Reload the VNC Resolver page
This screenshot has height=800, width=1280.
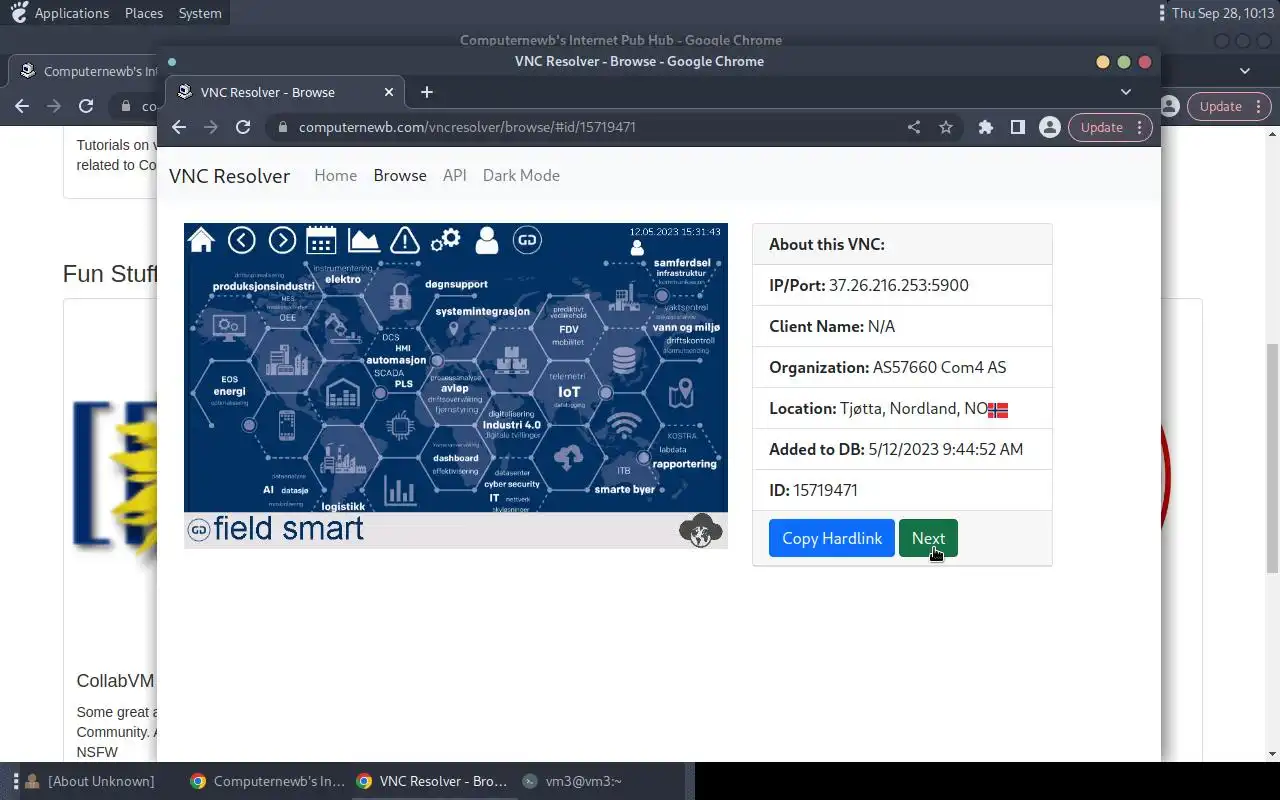[x=243, y=127]
